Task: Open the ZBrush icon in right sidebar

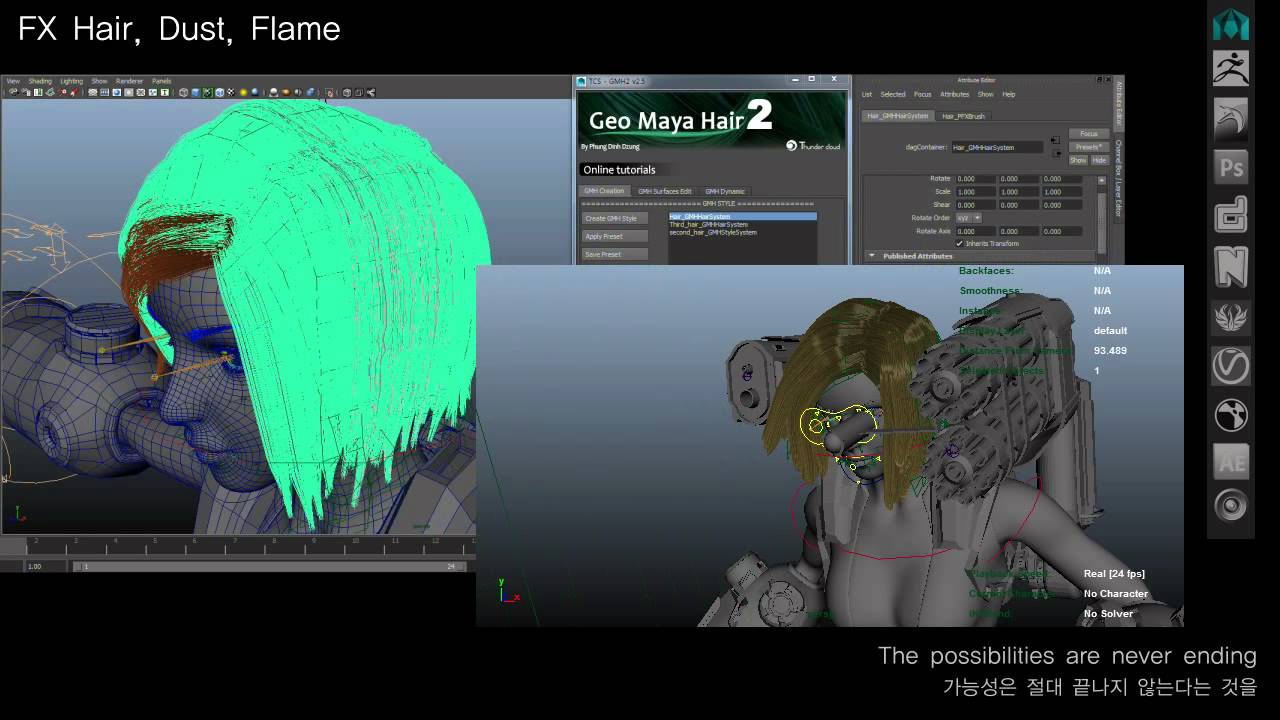Action: coord(1231,69)
